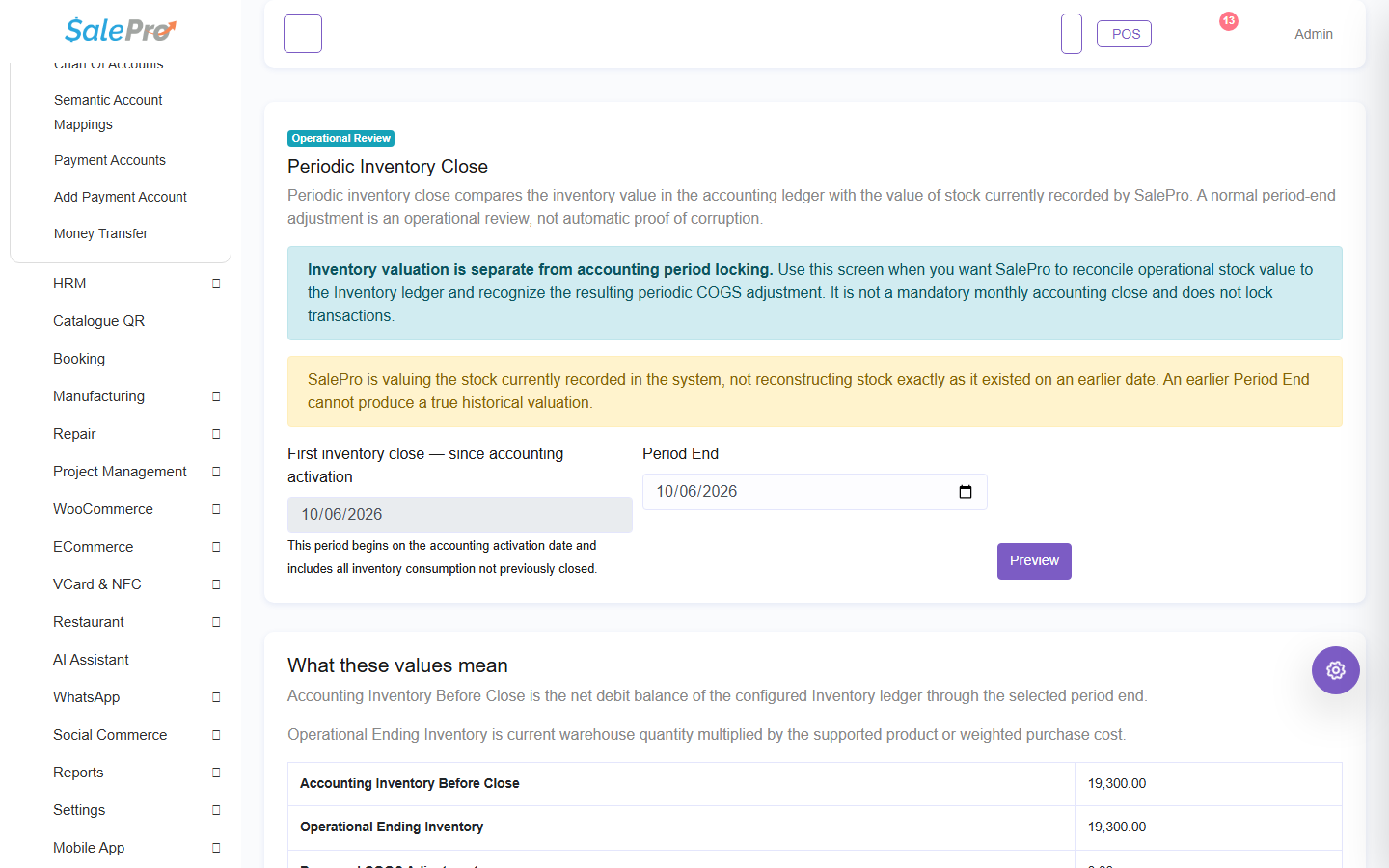Expand the Mobile App menu
This screenshot has height=868, width=1389.
tap(137, 848)
